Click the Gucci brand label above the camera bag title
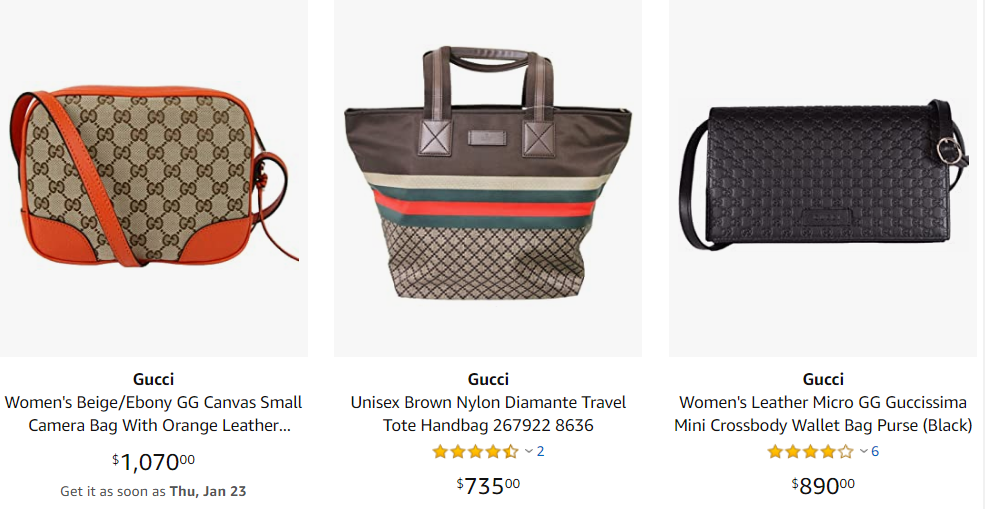This screenshot has height=509, width=985. tap(153, 379)
